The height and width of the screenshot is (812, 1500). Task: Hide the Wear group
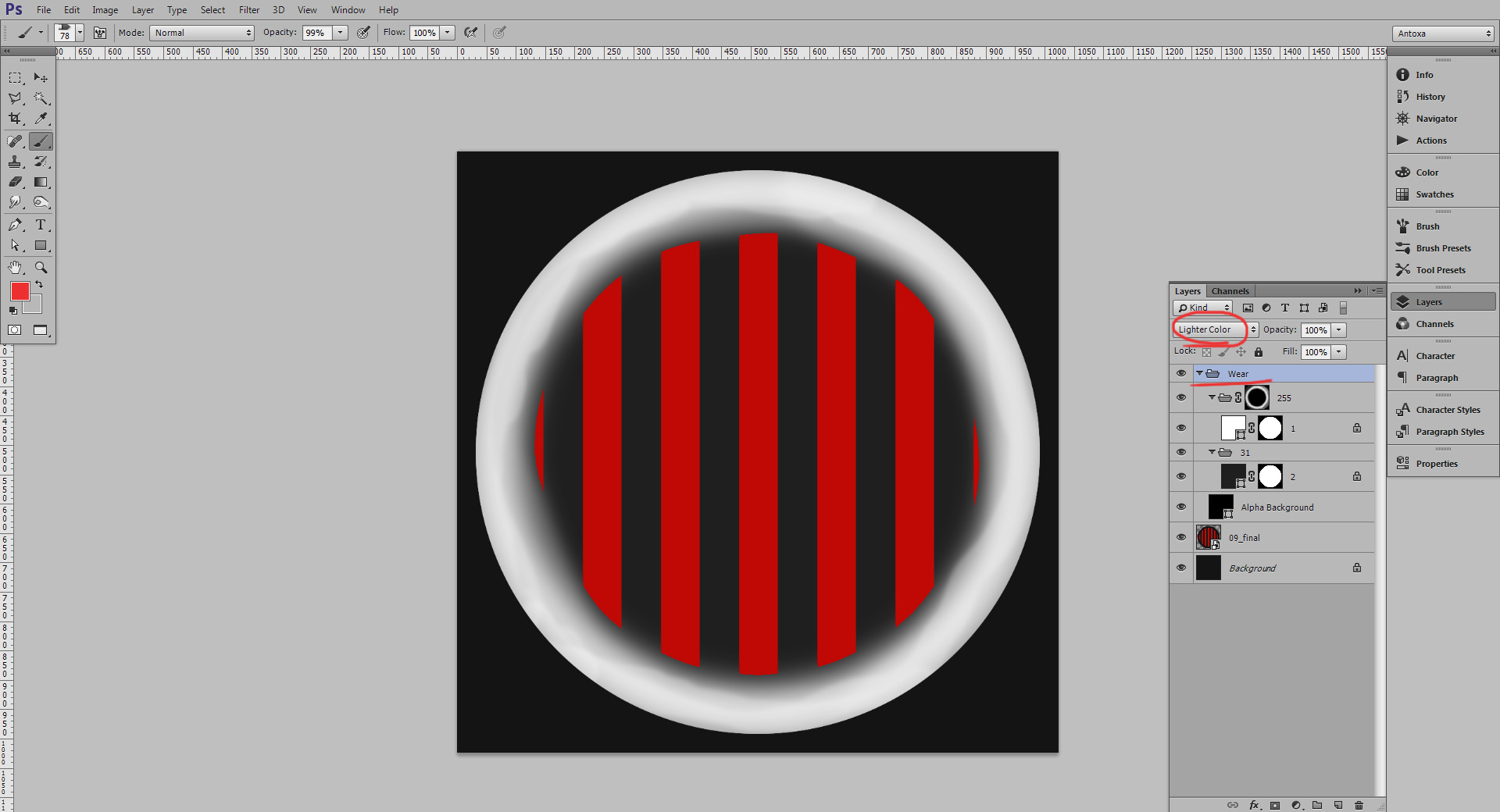pos(1181,373)
